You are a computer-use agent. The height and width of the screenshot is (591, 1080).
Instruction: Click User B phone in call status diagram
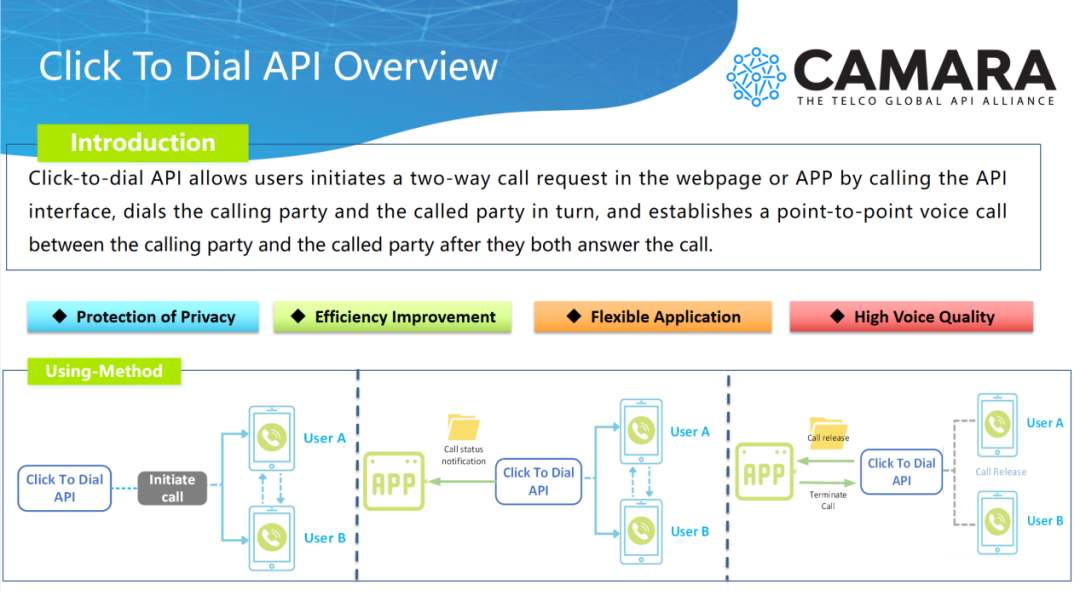click(641, 532)
